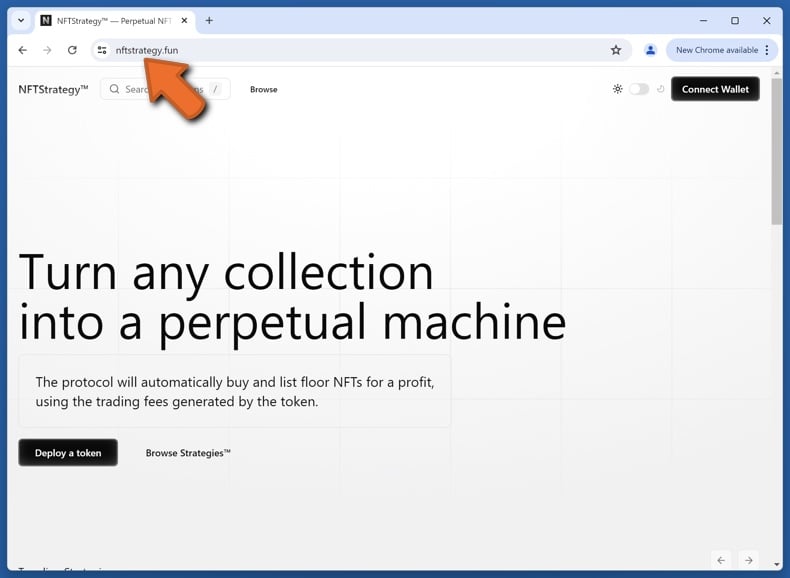Click the slash shortcut badge in search
Viewport: 790px width, 578px height.
point(216,89)
